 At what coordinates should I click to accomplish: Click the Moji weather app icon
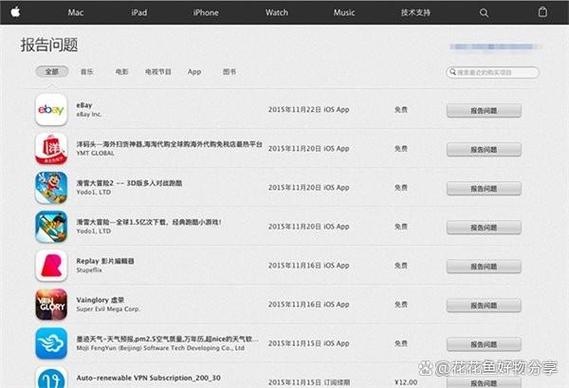[x=51, y=343]
